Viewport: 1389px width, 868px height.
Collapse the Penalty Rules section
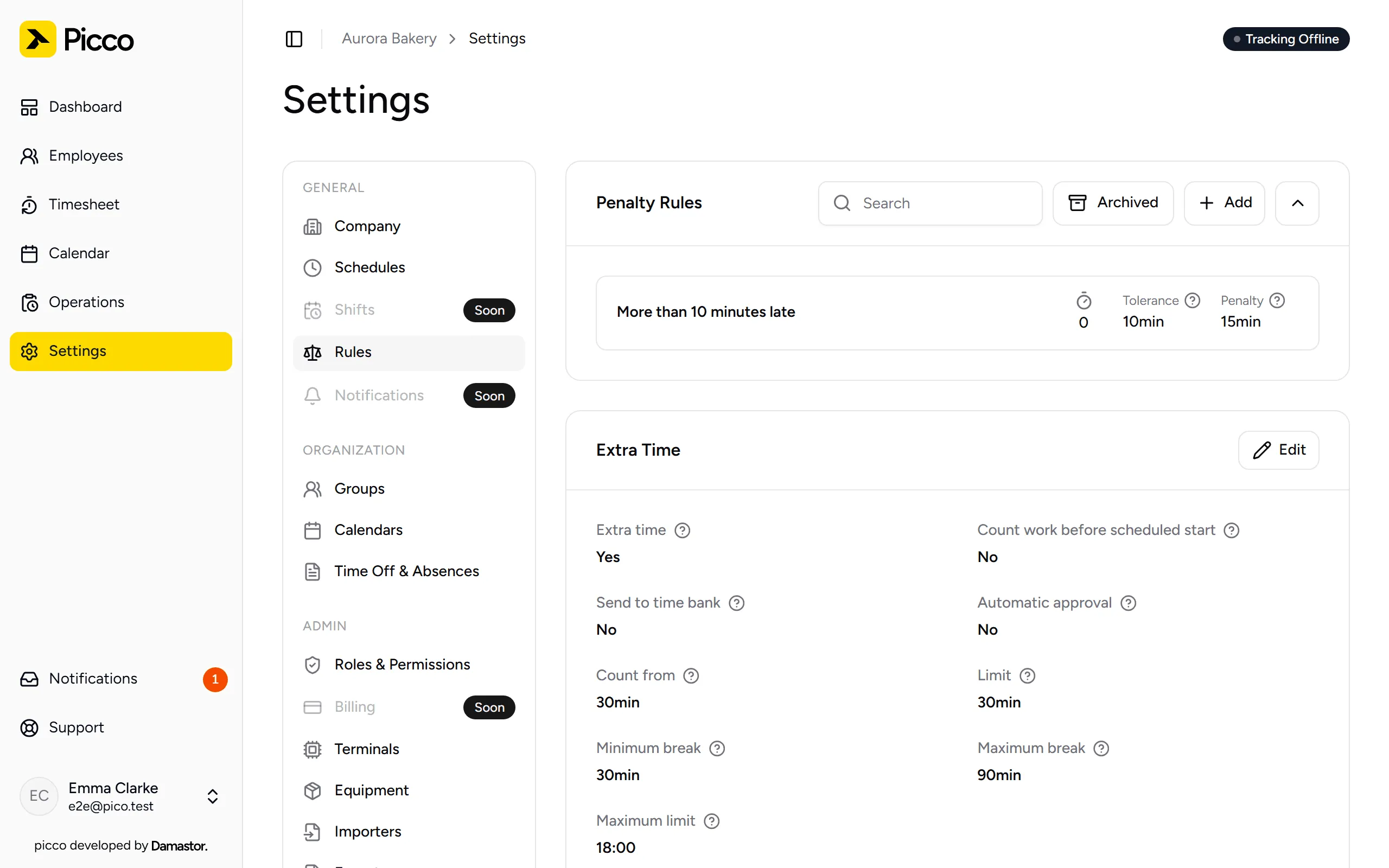tap(1297, 203)
